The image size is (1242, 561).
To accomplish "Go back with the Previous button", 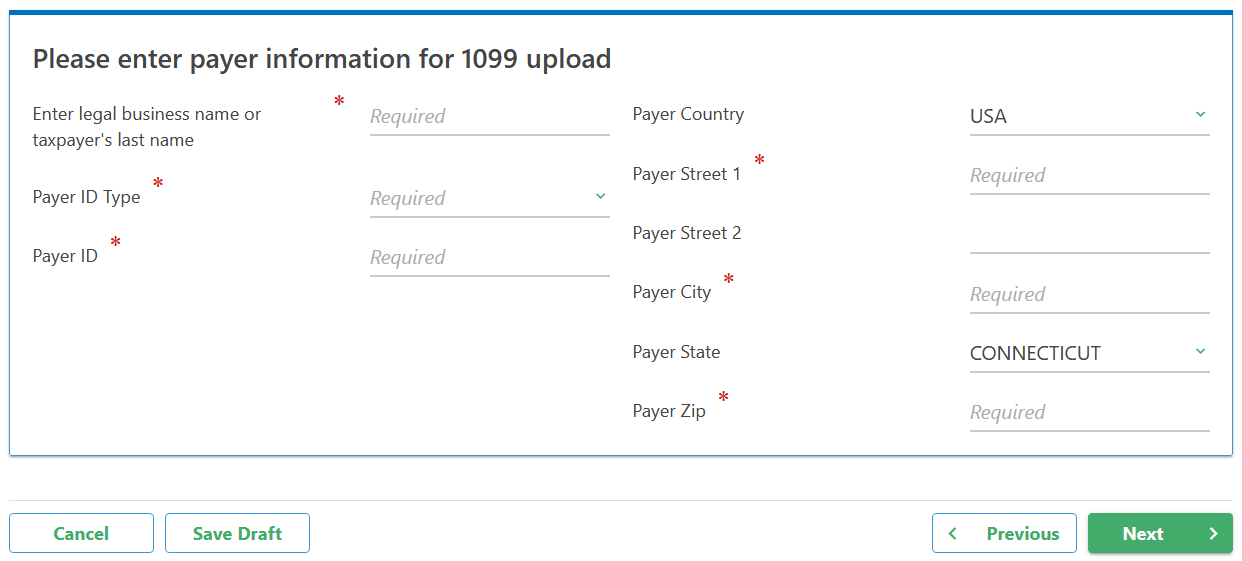I will (x=1004, y=534).
